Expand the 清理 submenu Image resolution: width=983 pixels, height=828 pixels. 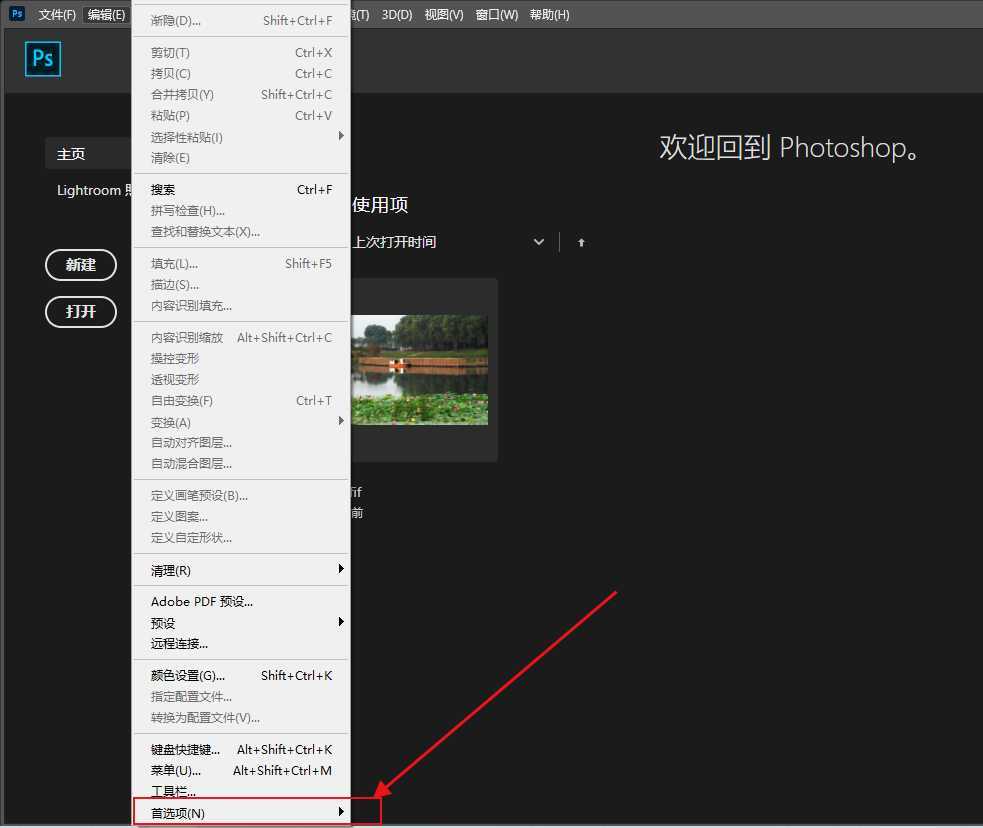[169, 570]
